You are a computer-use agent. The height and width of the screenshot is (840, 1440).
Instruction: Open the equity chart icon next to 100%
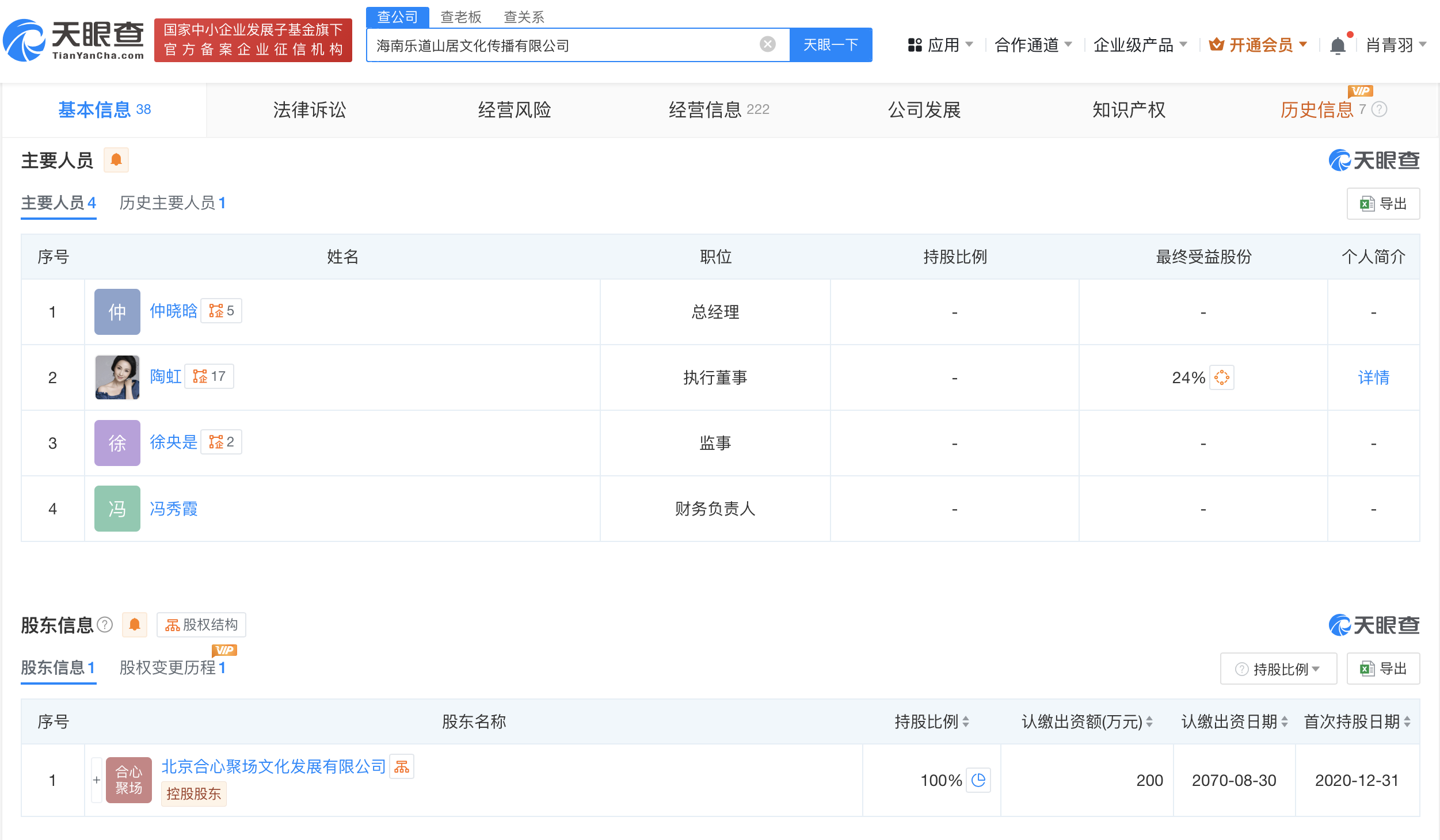[978, 780]
